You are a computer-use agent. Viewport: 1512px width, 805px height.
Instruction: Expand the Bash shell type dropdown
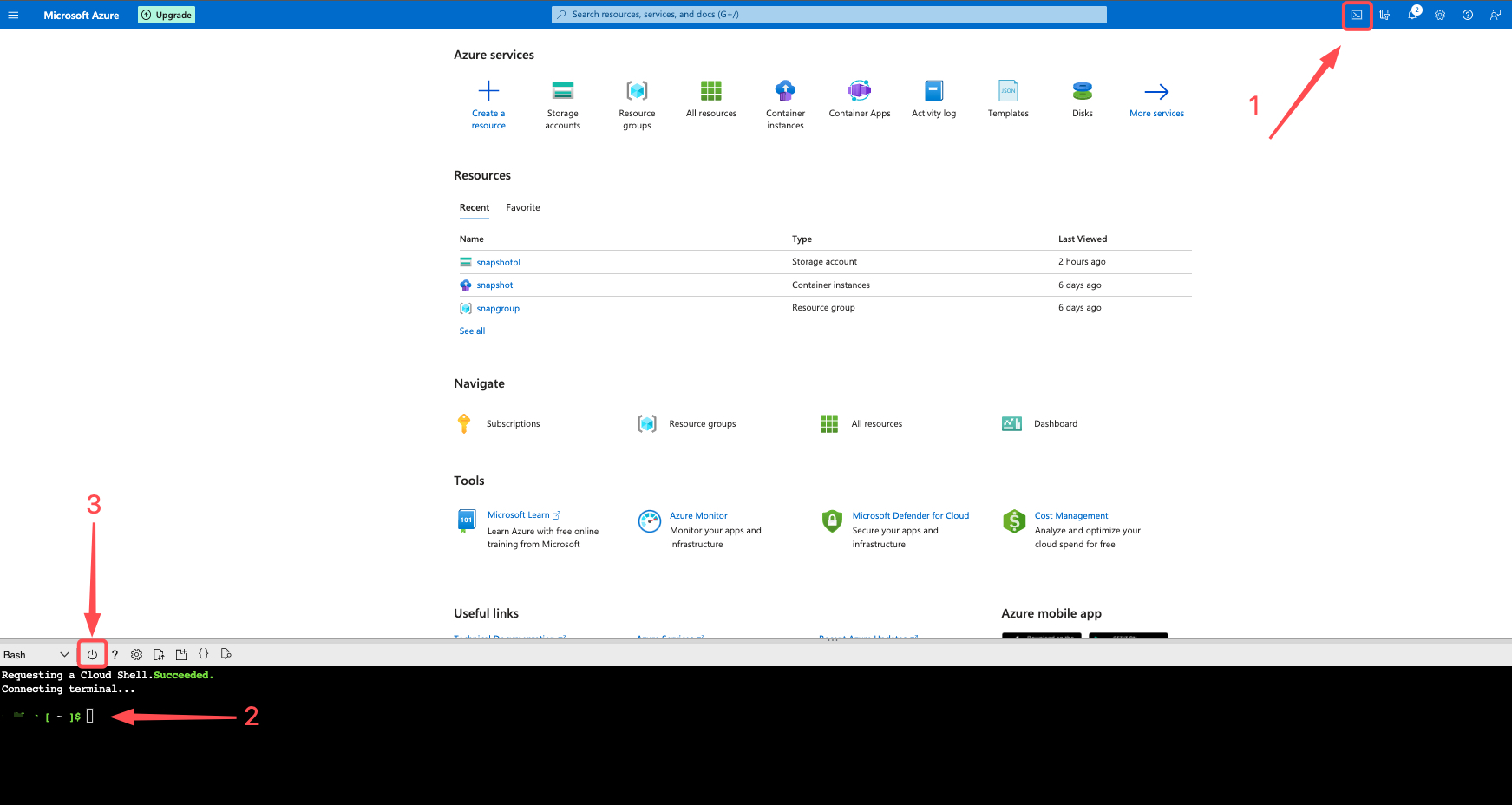[36, 655]
